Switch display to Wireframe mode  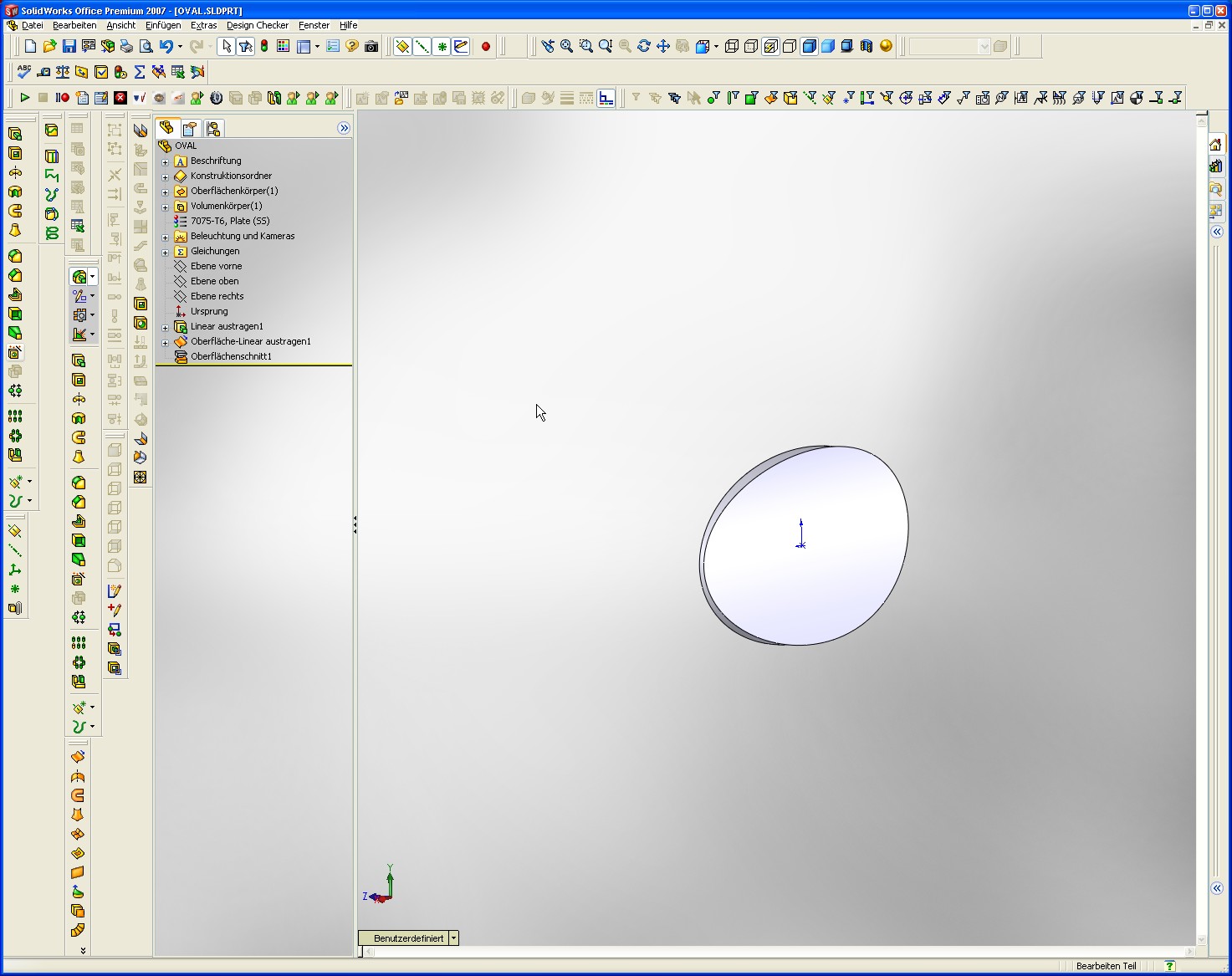pyautogui.click(x=732, y=46)
